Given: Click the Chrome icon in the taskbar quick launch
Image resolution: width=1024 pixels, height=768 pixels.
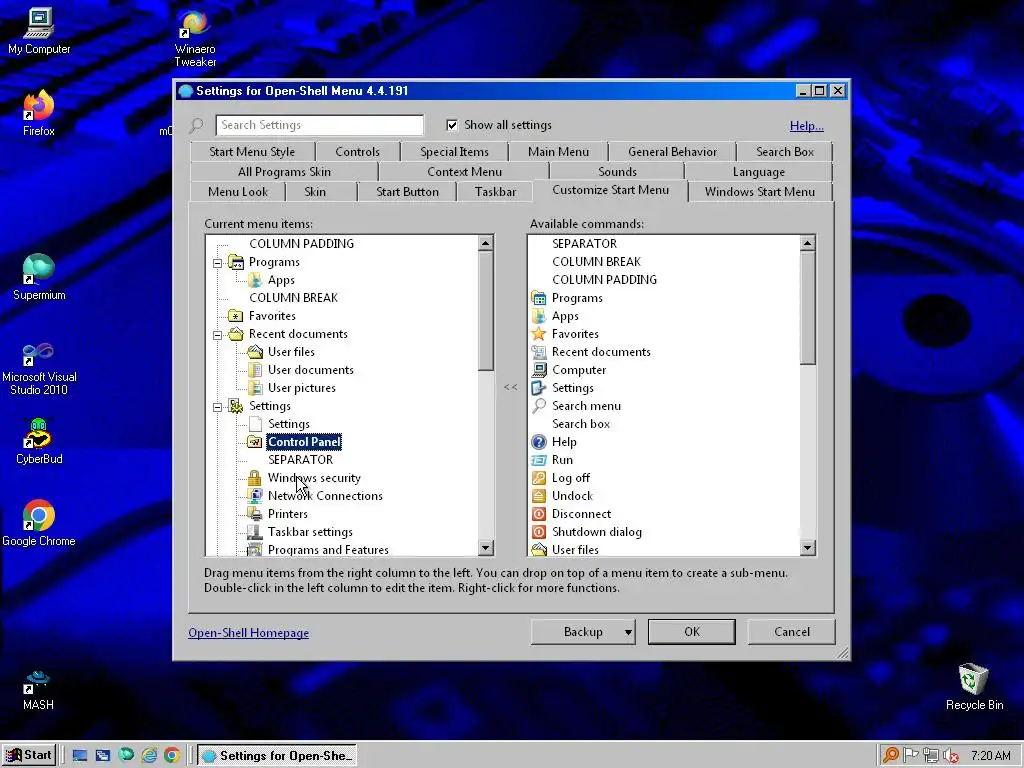Looking at the screenshot, I should [x=172, y=756].
